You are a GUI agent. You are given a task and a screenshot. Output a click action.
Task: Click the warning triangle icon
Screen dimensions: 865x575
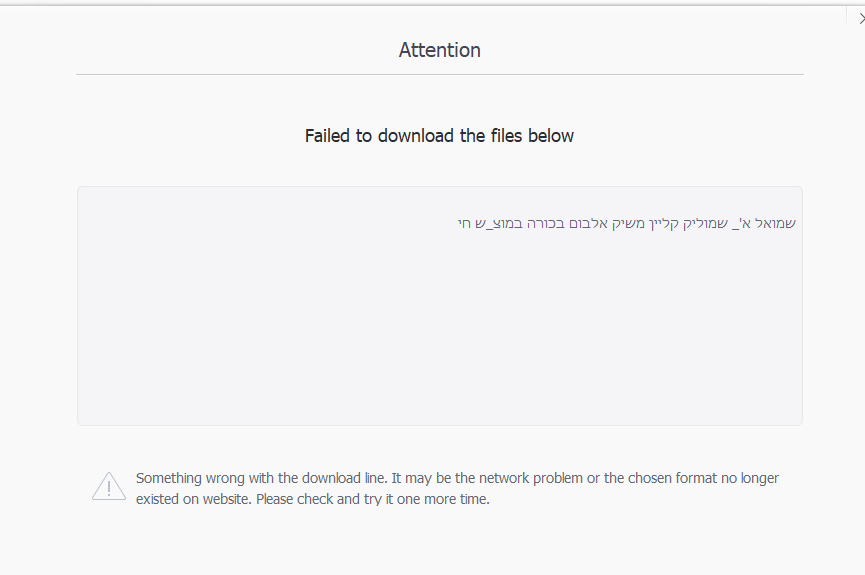tap(108, 486)
